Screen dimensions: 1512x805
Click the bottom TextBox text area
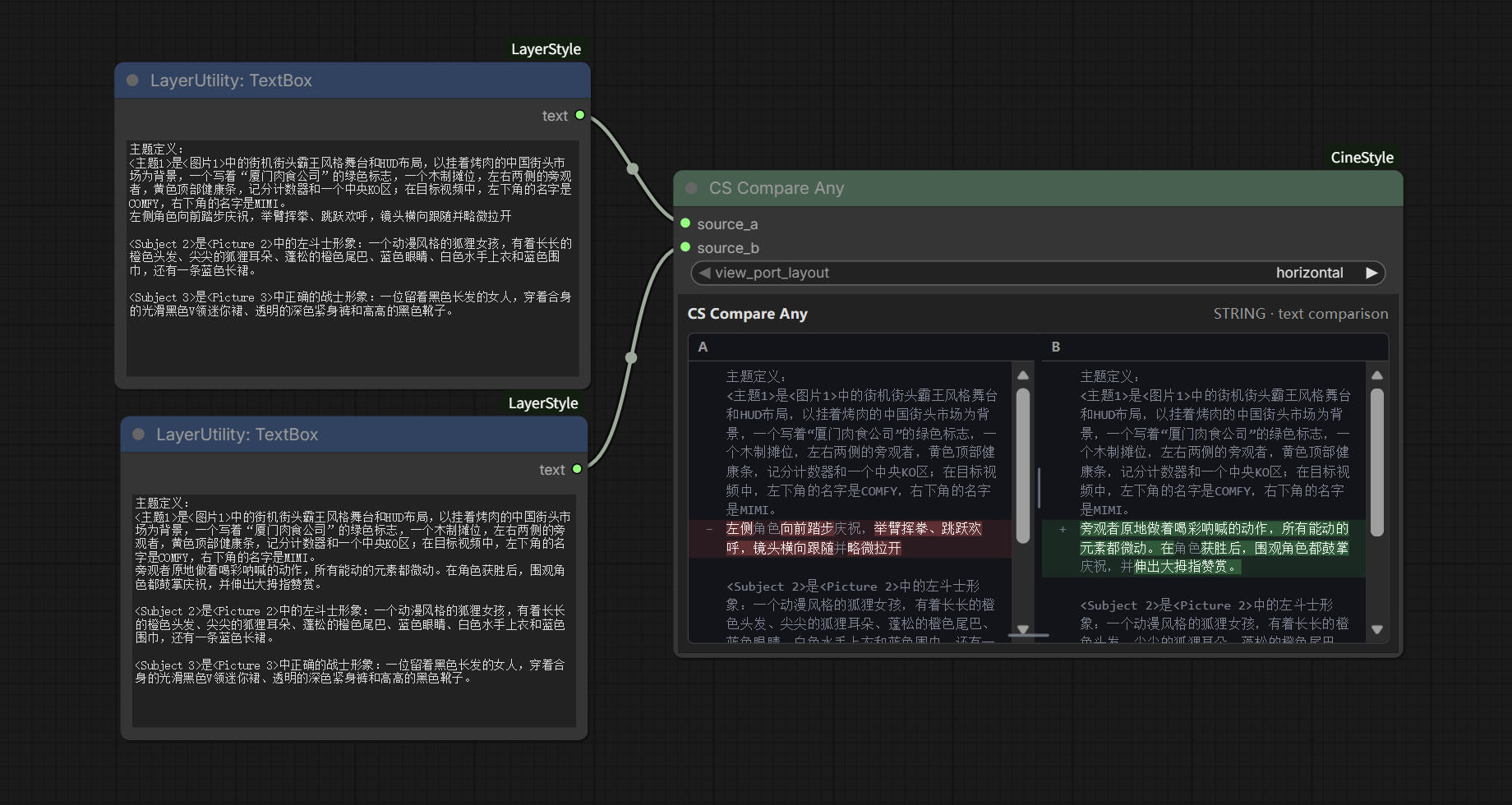[354, 610]
